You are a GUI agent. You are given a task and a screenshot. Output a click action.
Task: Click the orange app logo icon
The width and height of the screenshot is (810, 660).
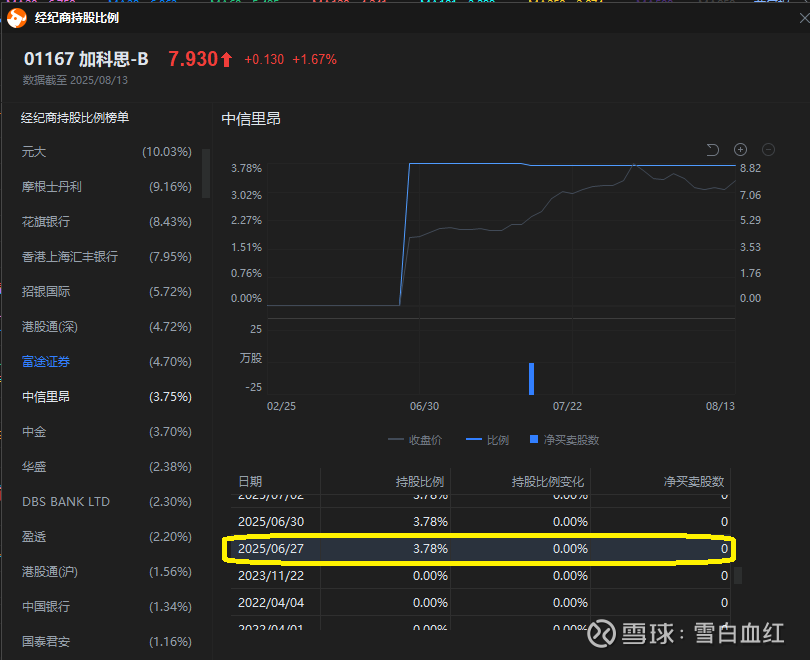[17, 19]
